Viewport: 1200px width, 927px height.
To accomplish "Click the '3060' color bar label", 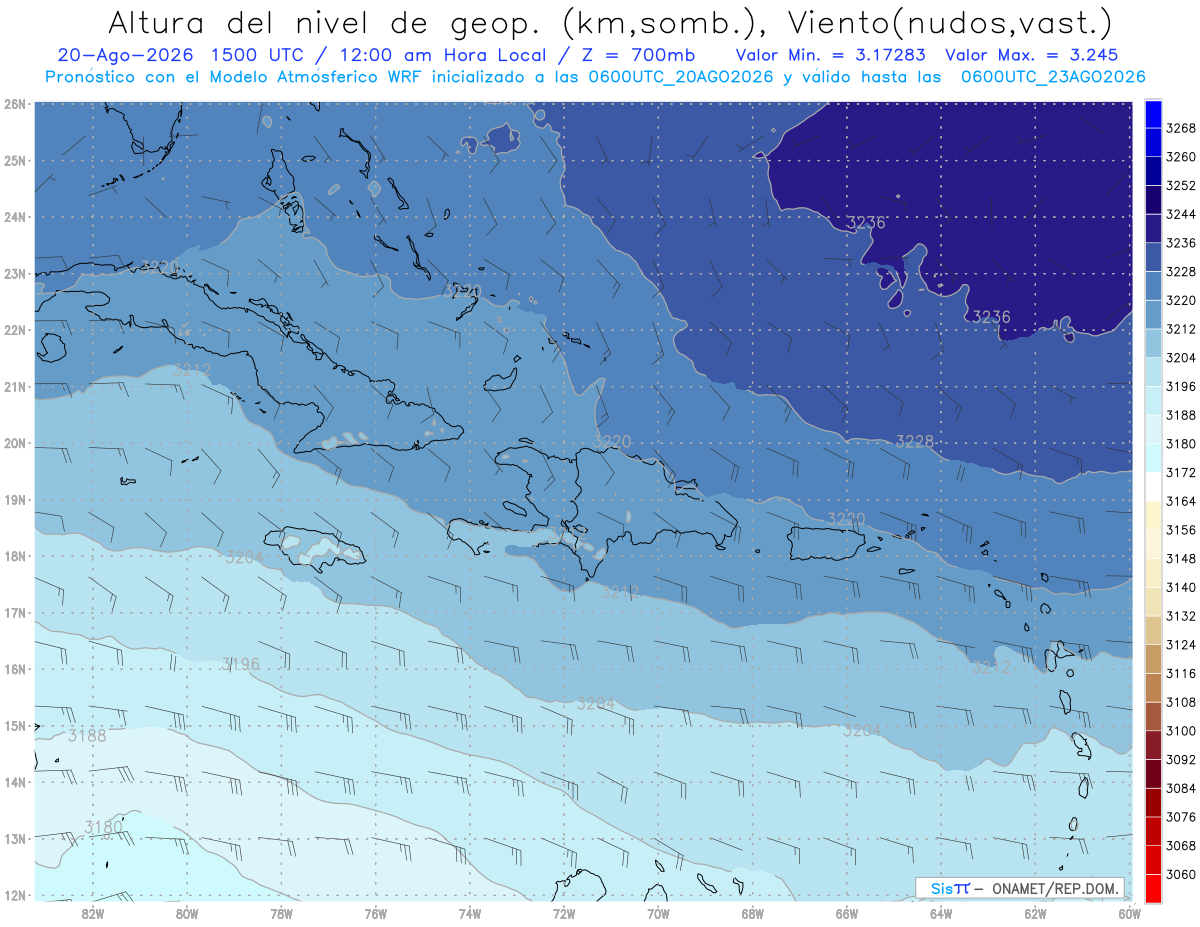I will click(1181, 874).
